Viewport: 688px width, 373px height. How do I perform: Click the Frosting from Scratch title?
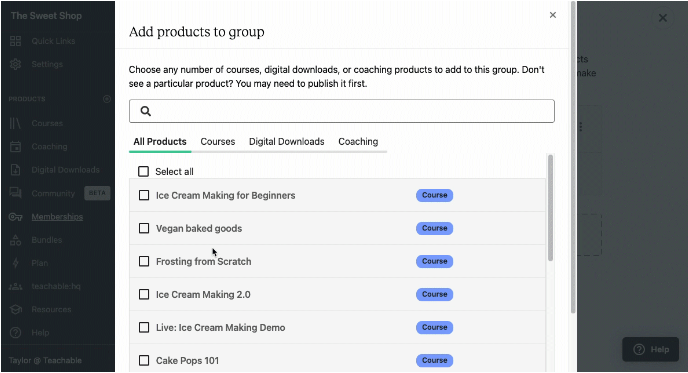(204, 262)
